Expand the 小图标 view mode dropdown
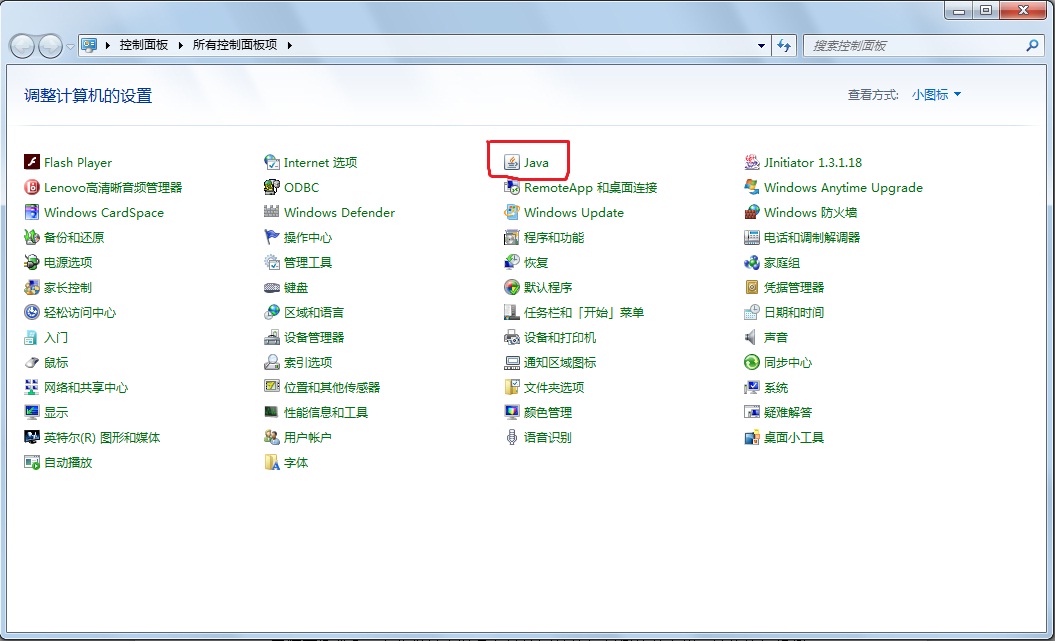The width and height of the screenshot is (1055, 641). pos(936,95)
